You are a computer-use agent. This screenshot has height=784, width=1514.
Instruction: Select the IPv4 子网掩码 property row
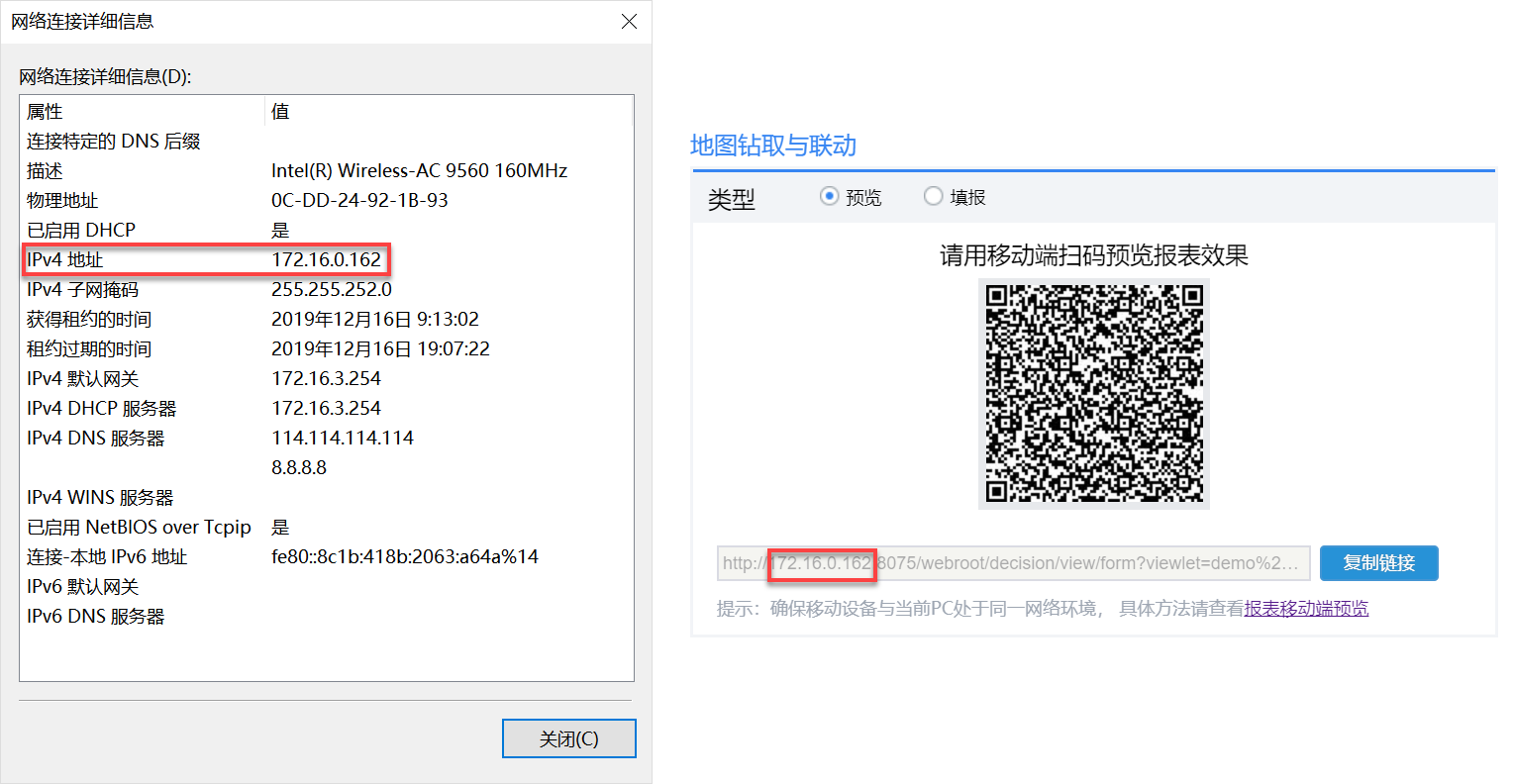tap(327, 290)
